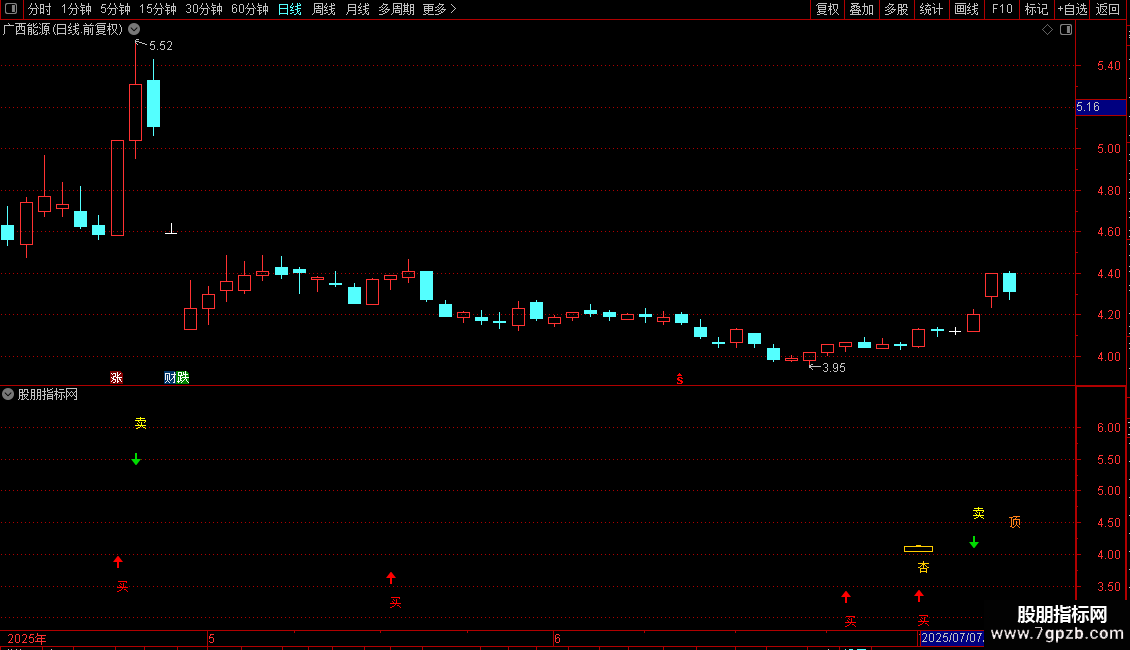Click 返回 to go back

pos(1108,9)
